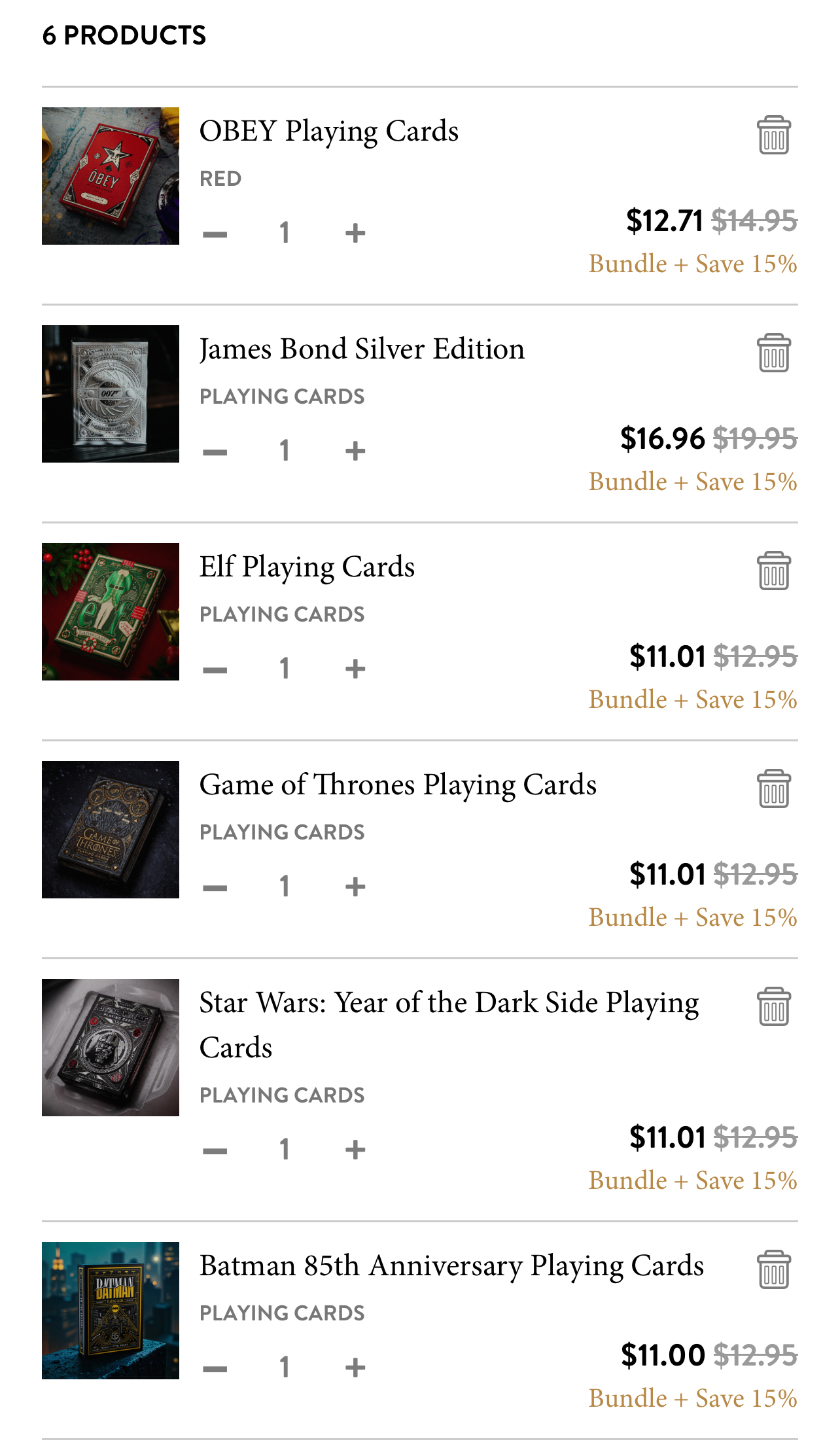Open OBEY Playing Cards product image
Image resolution: width=840 pixels, height=1448 pixels.
pos(111,176)
